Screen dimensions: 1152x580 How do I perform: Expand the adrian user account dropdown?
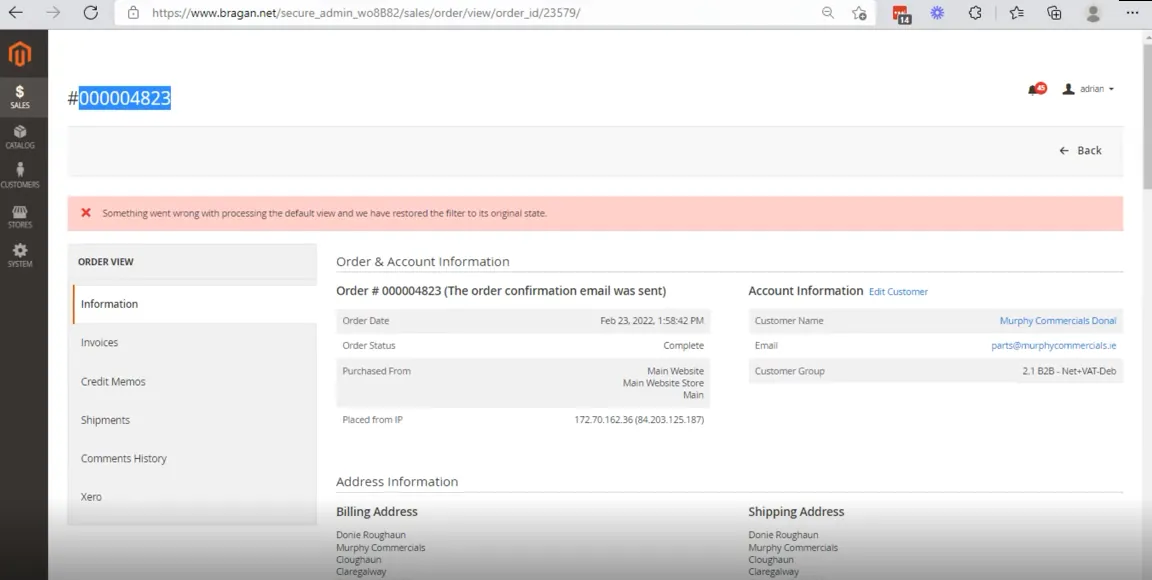[1089, 89]
